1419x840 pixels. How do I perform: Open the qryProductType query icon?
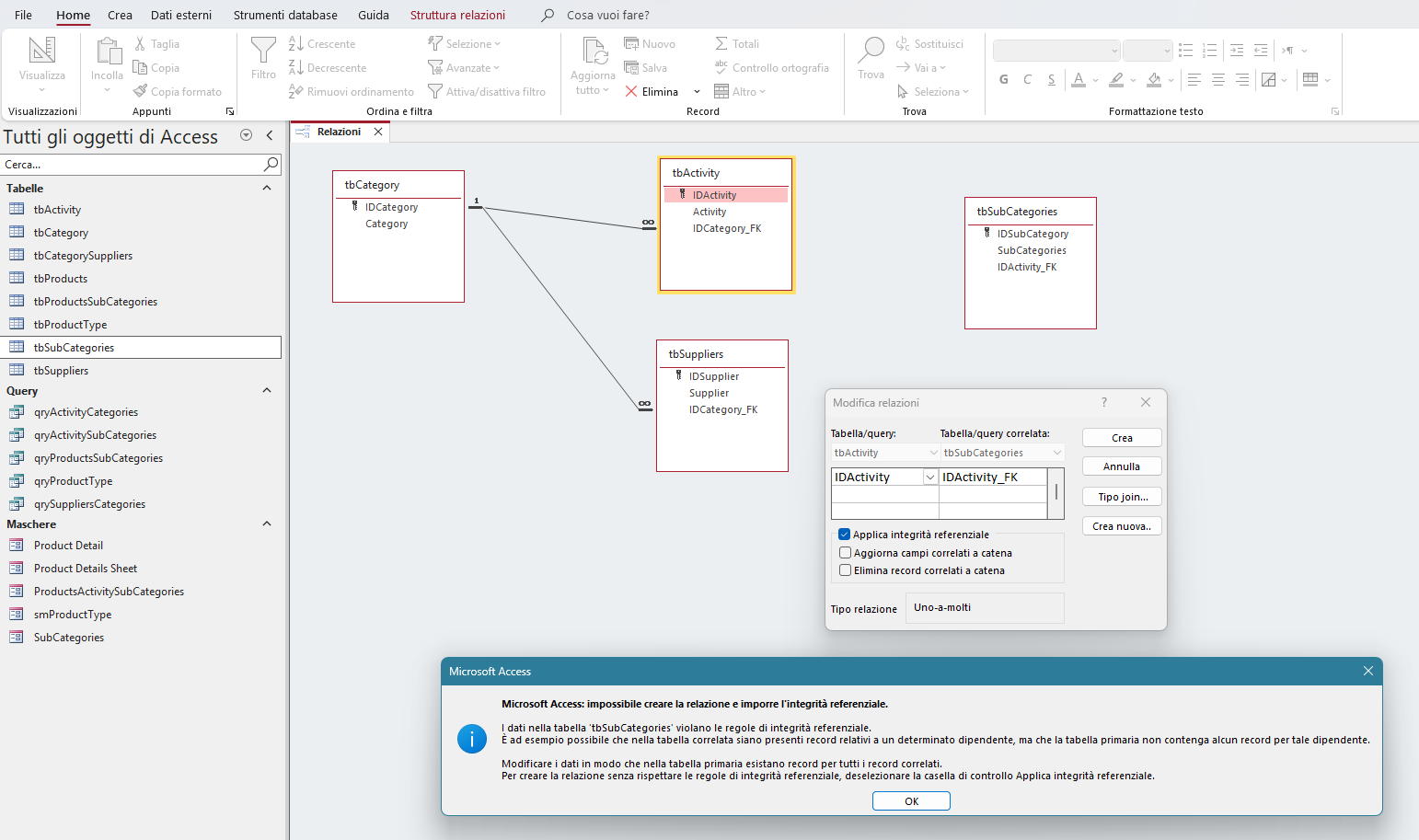click(17, 481)
